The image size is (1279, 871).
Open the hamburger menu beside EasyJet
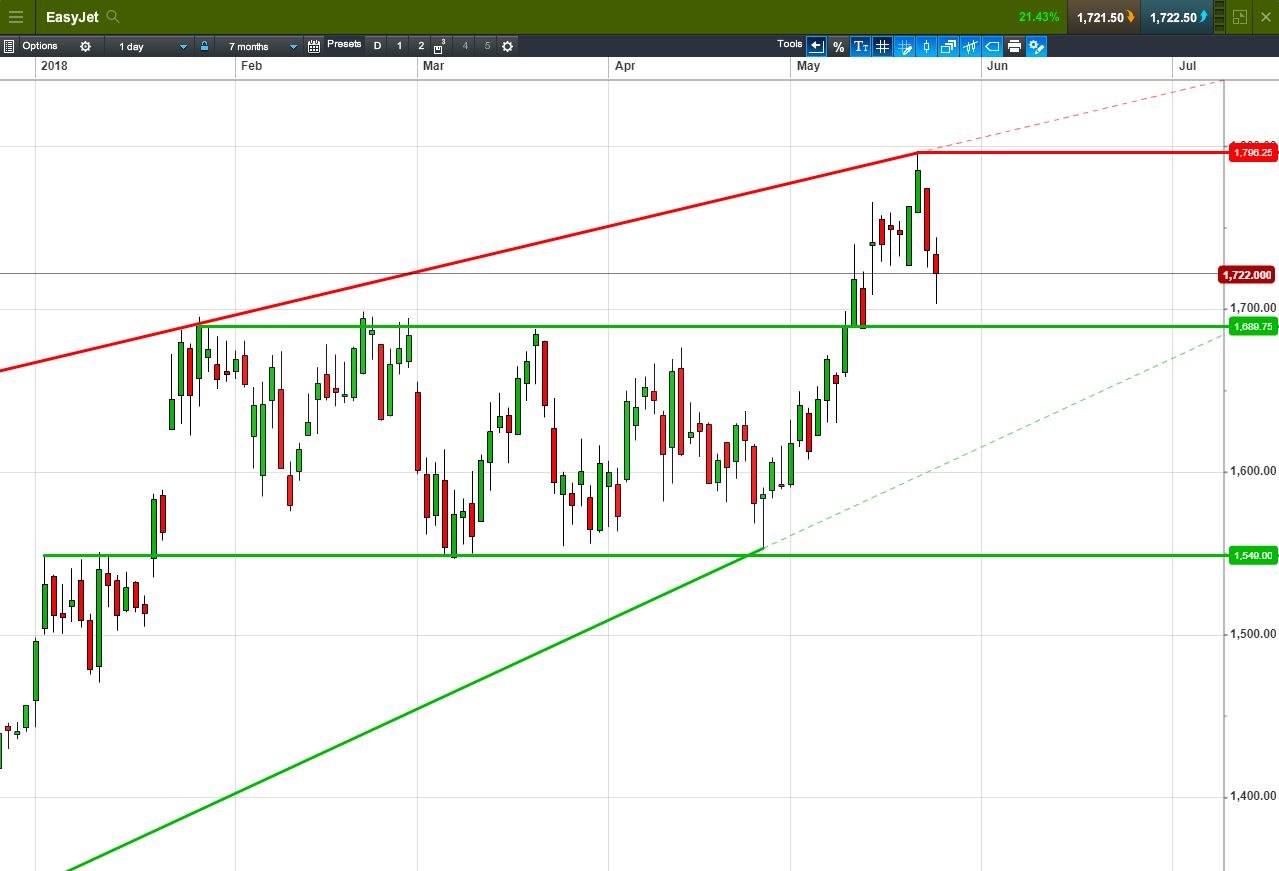click(x=15, y=17)
